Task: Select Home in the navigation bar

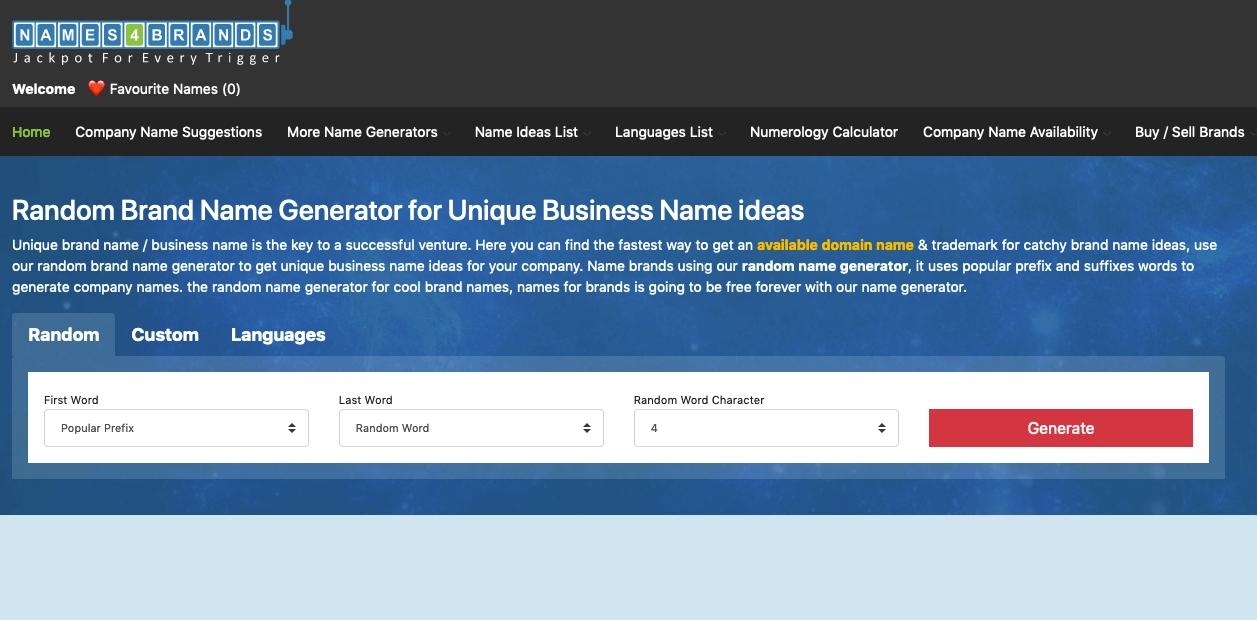Action: (31, 131)
